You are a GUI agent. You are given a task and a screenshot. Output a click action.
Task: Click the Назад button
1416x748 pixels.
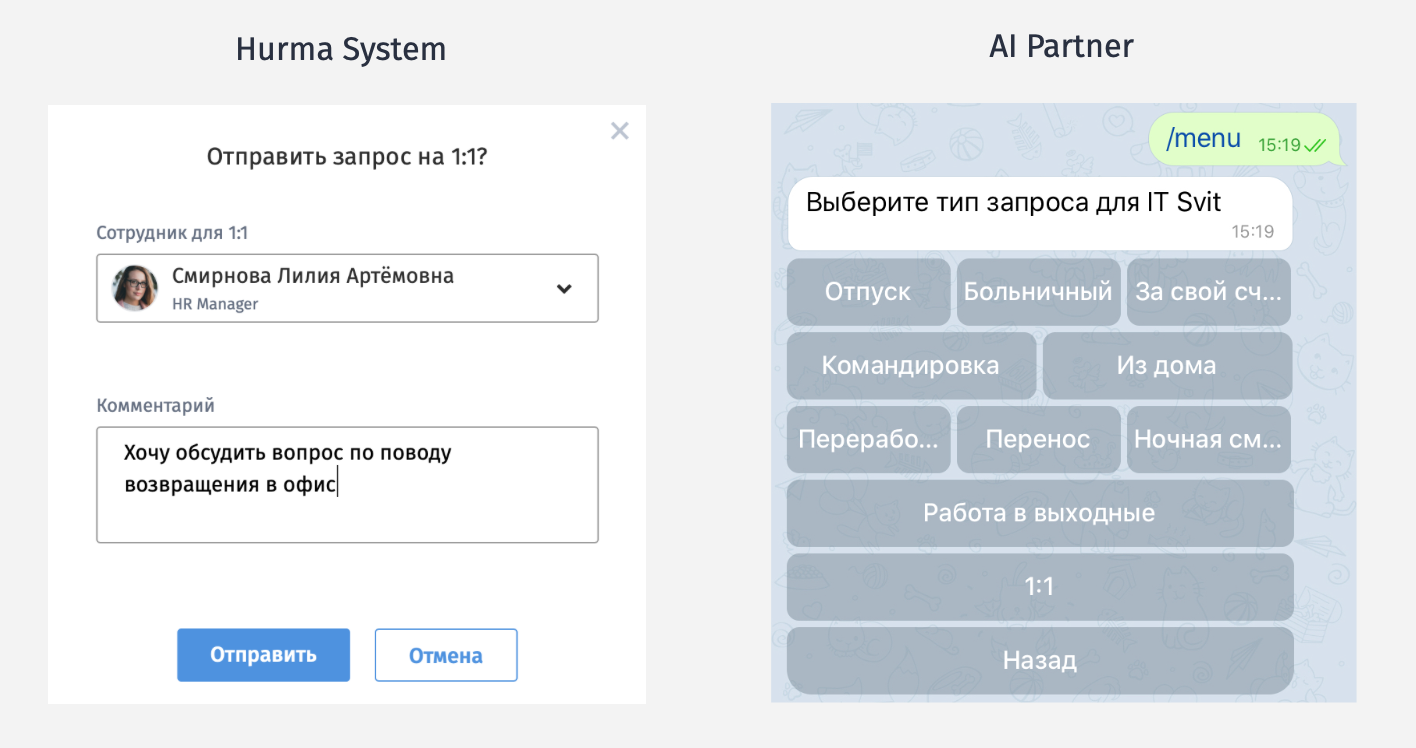(1040, 661)
